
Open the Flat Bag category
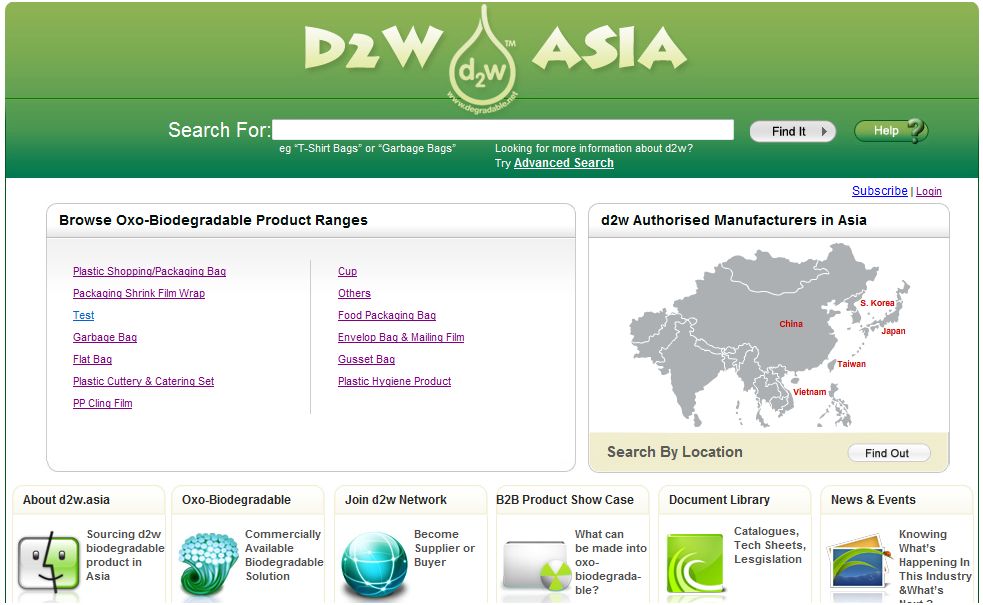pos(92,359)
